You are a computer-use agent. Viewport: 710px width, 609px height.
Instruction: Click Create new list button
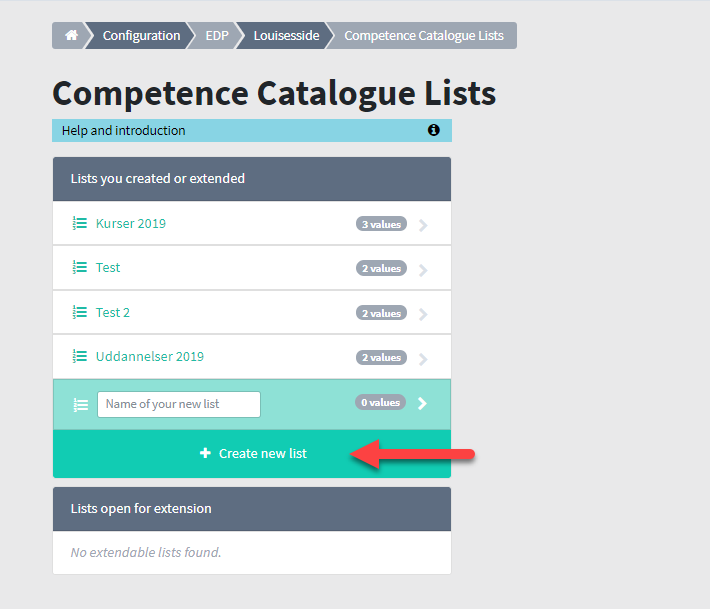(x=252, y=454)
